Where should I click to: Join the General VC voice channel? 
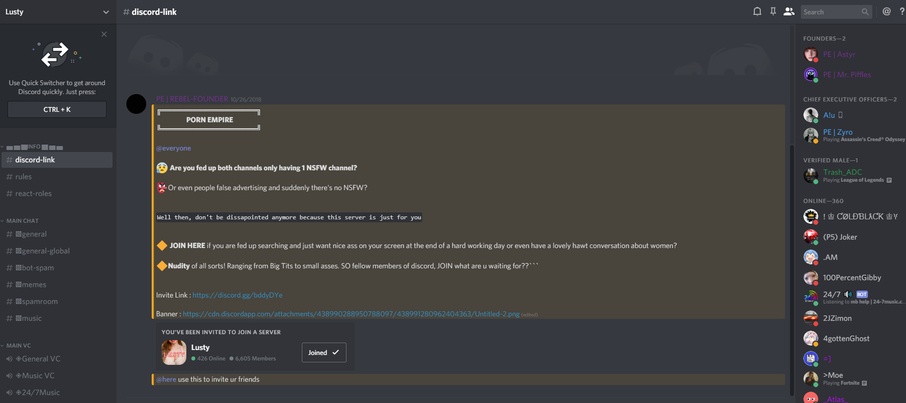tap(40, 359)
